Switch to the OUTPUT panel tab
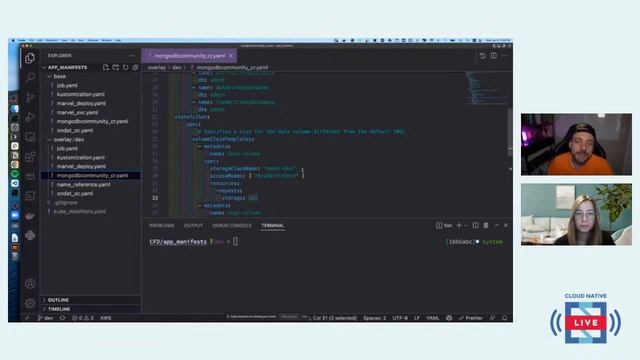 (x=193, y=226)
